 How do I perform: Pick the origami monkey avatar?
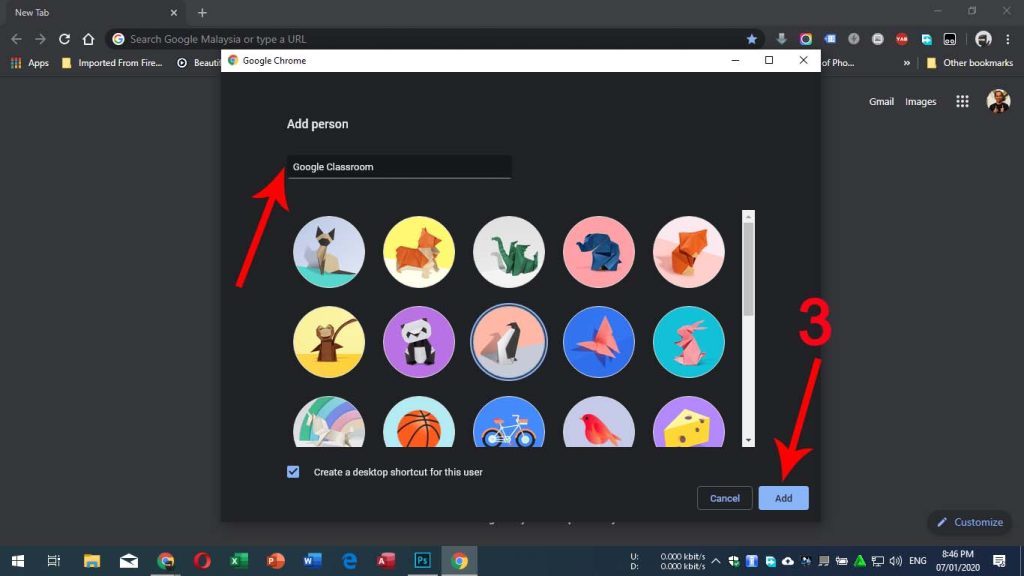click(x=329, y=342)
